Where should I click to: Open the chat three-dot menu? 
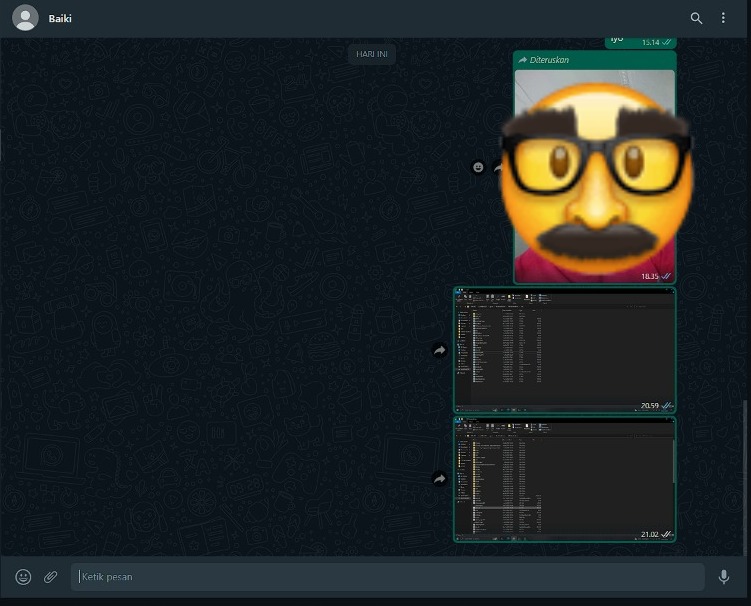pyautogui.click(x=723, y=18)
